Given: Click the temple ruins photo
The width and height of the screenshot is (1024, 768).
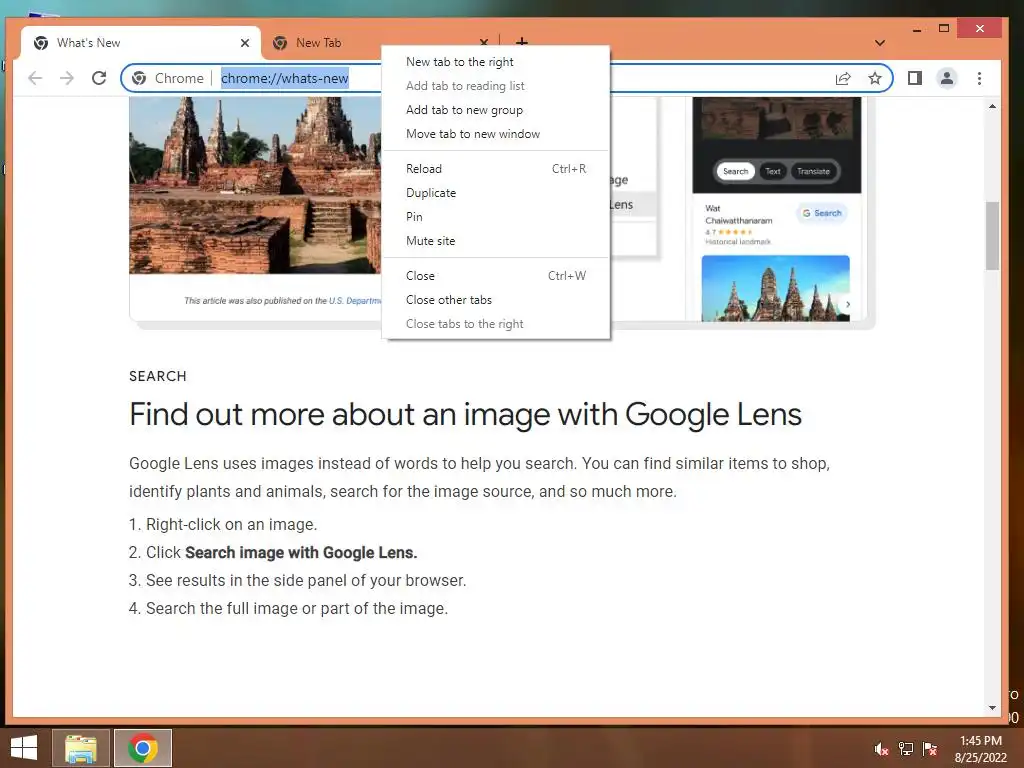Looking at the screenshot, I should coord(255,185).
